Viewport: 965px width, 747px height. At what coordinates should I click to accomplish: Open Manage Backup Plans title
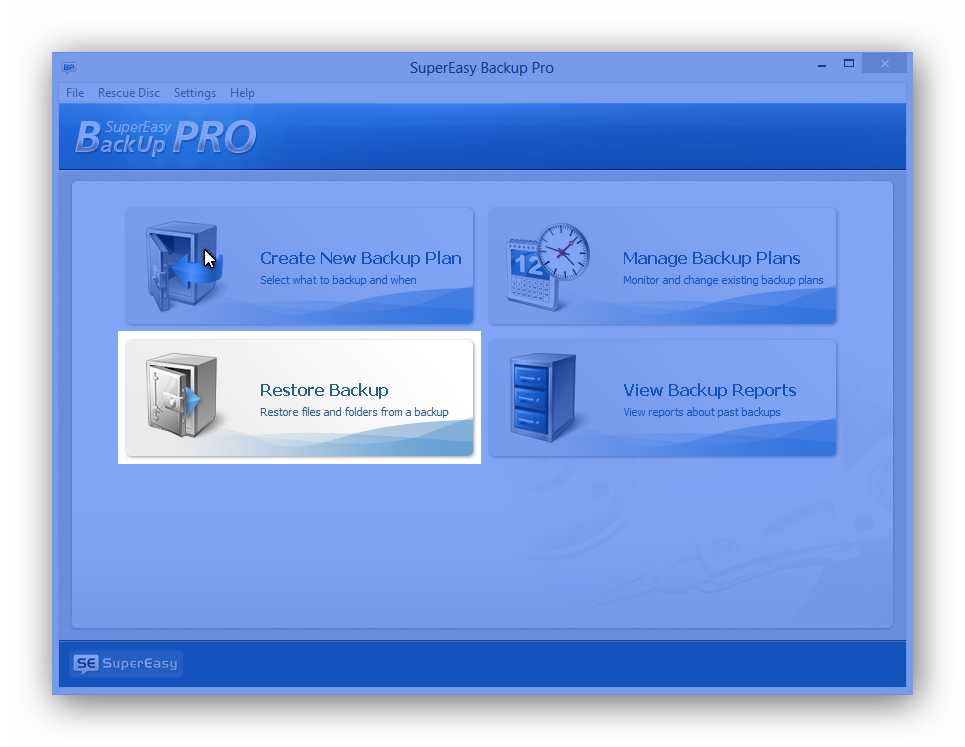(711, 258)
